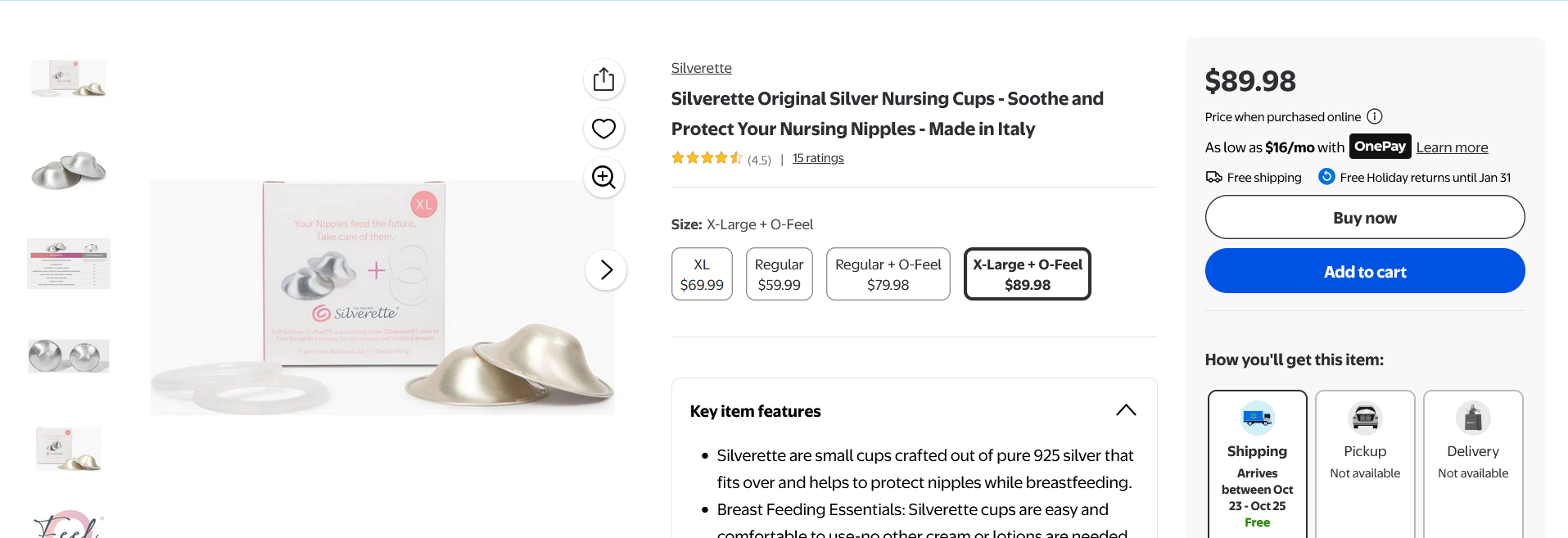Select X-Large + O-Feel $89.98 size
Screen dimensions: 1568x538
1027,274
